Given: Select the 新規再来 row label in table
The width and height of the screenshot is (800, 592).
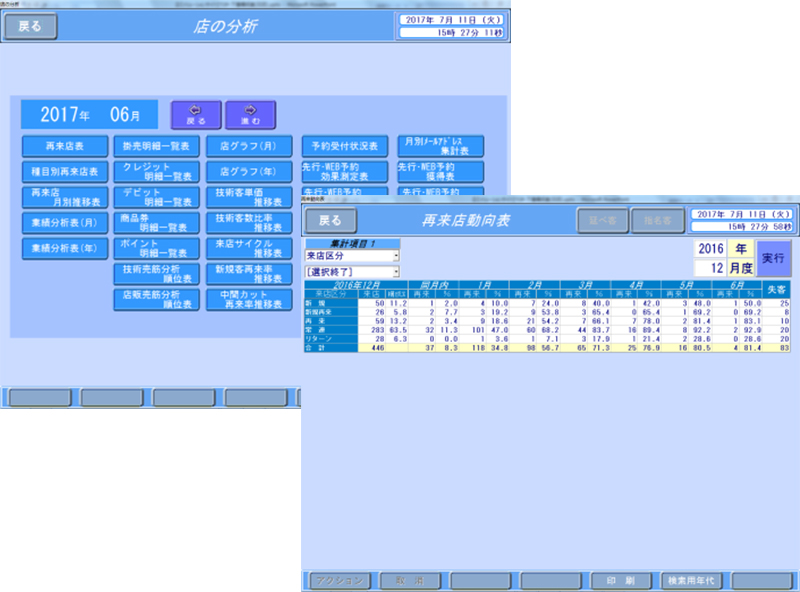Looking at the screenshot, I should (331, 312).
